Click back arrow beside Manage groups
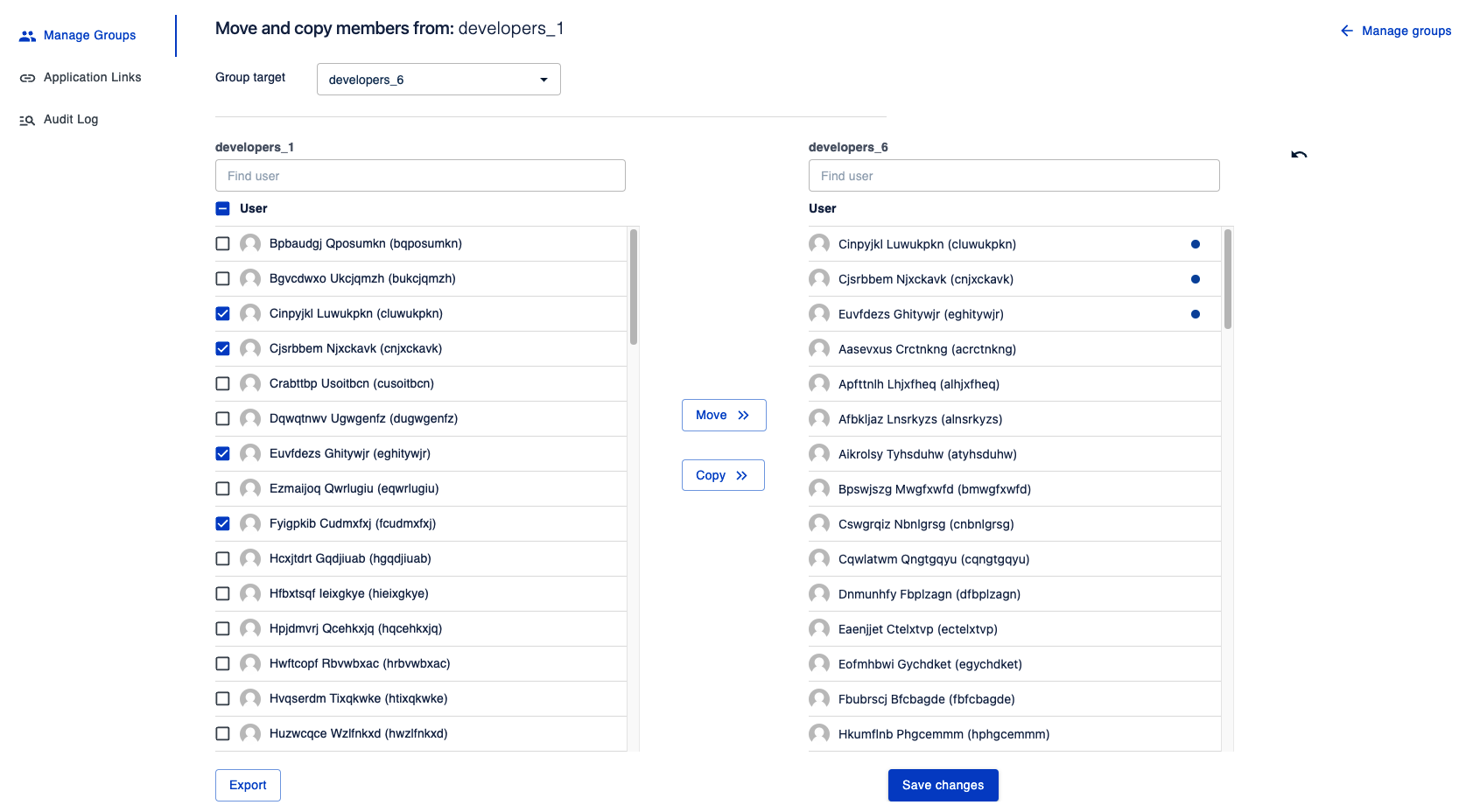The width and height of the screenshot is (1480, 812). [1346, 31]
